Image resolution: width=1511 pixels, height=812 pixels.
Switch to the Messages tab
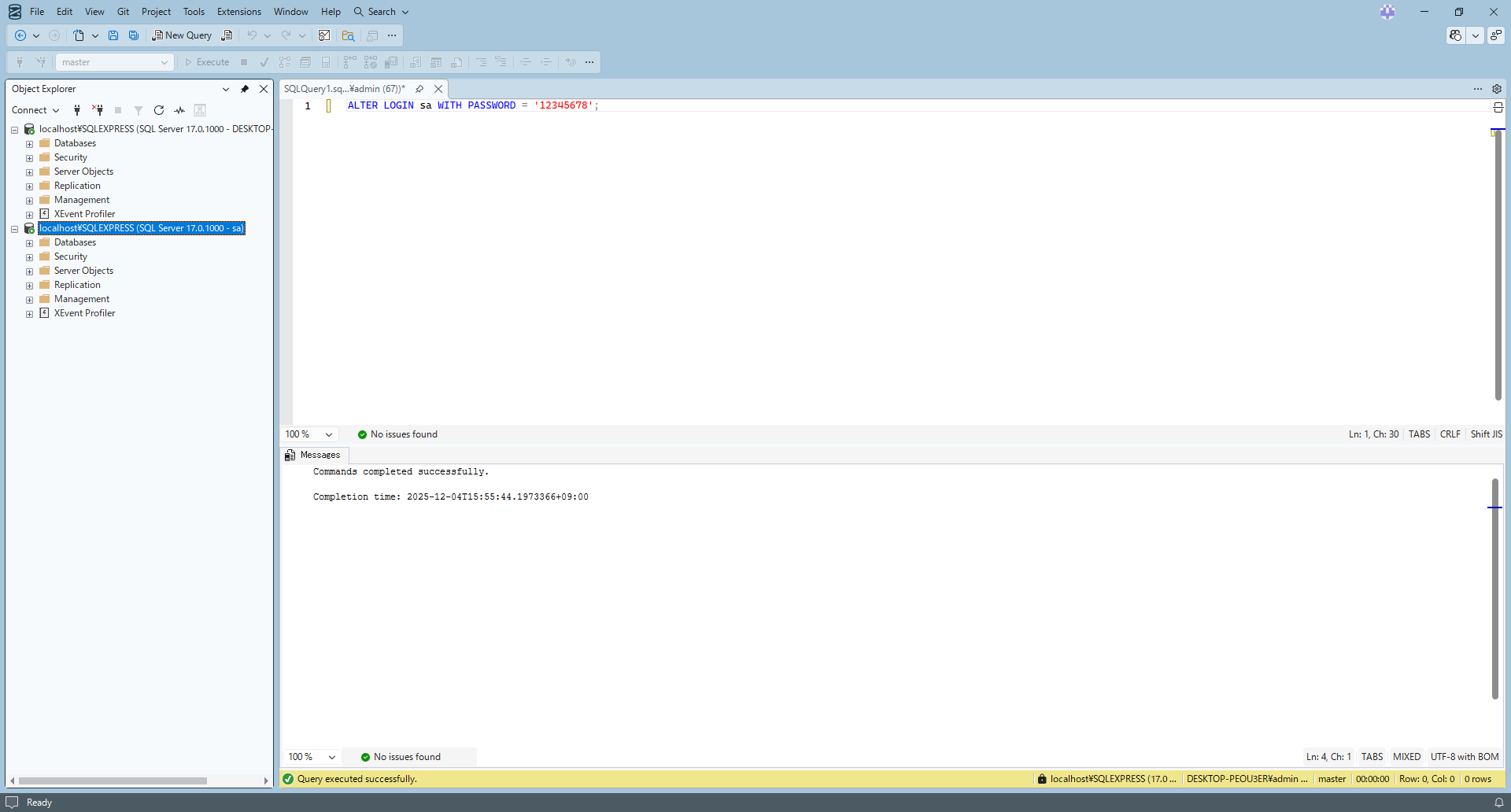314,455
